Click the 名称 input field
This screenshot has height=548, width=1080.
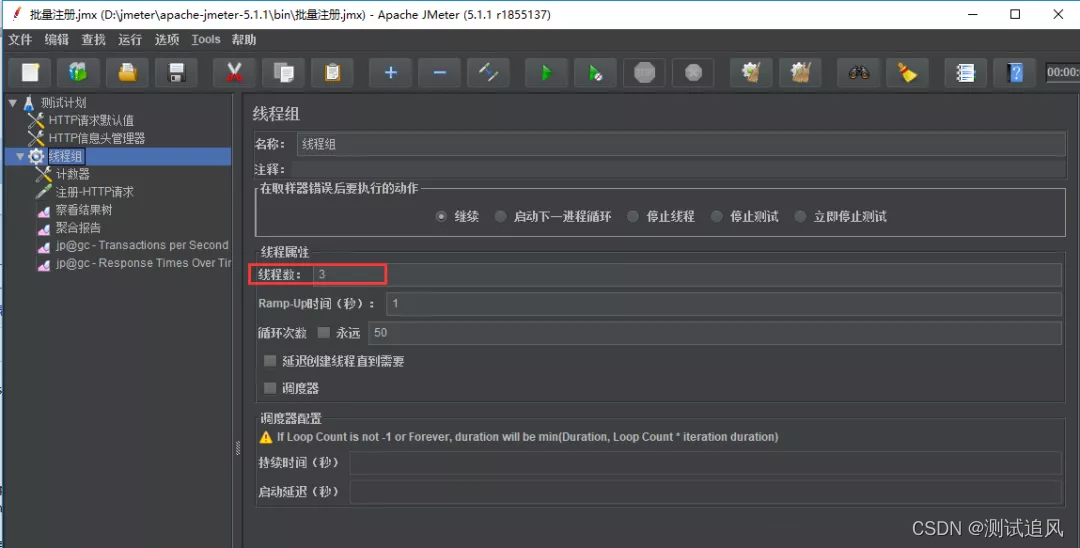(681, 144)
